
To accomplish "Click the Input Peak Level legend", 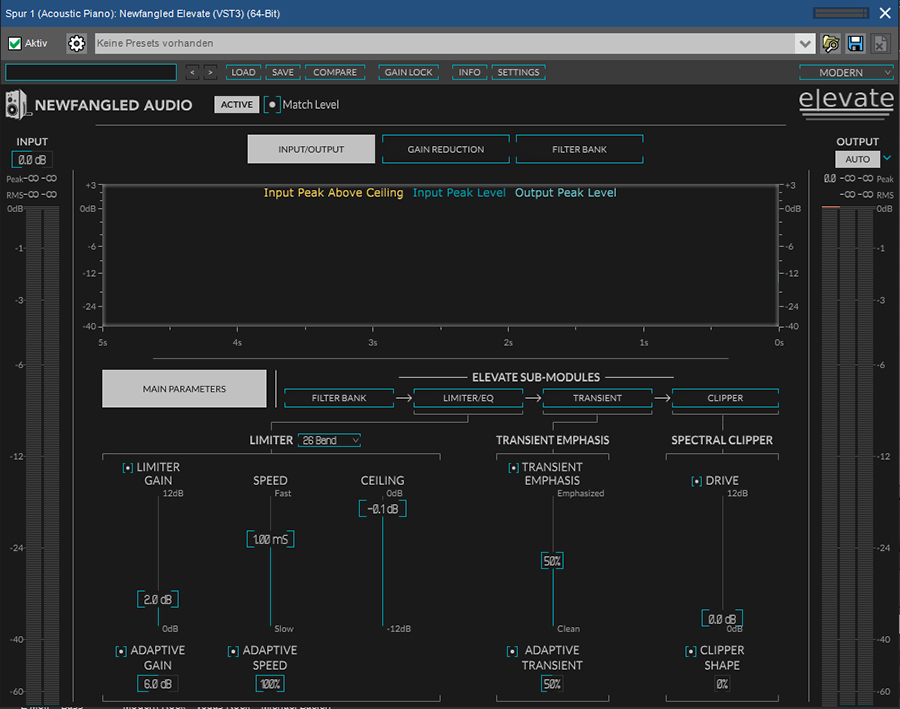I will [x=459, y=193].
